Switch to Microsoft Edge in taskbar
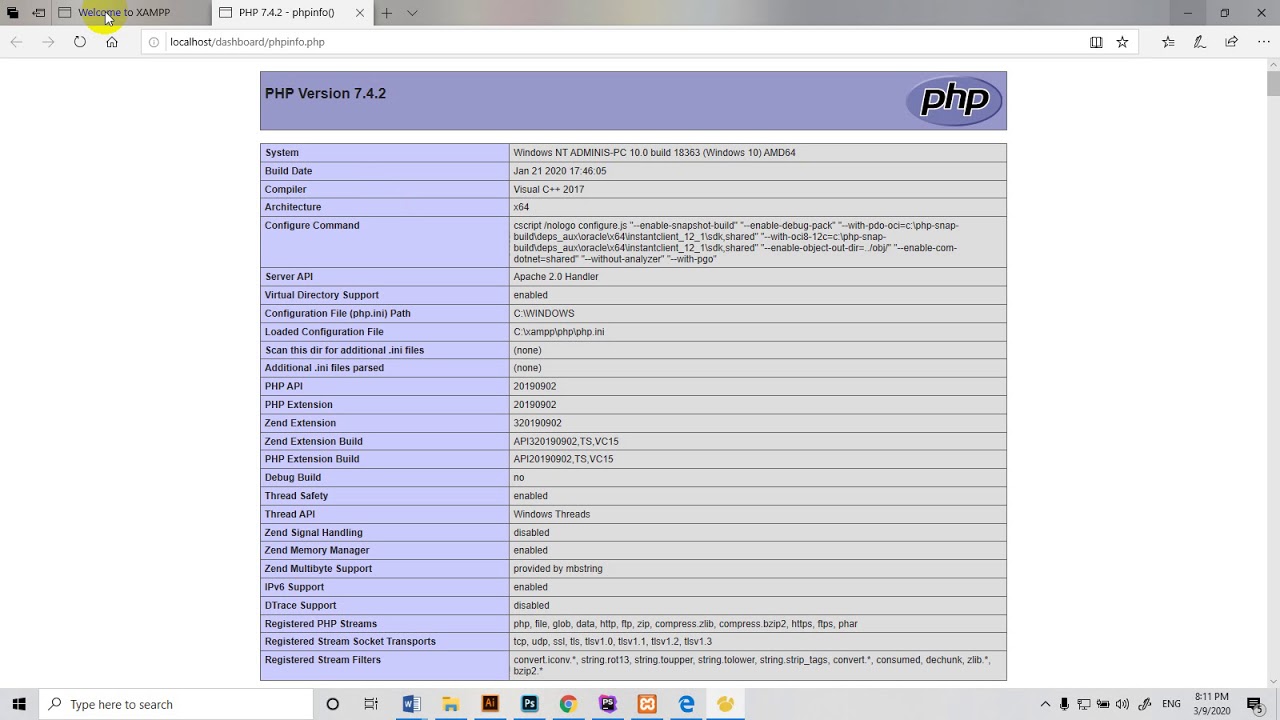 tap(687, 704)
